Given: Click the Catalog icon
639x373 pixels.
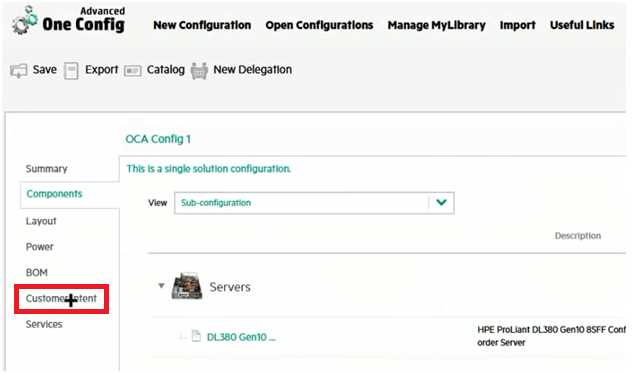Looking at the screenshot, I should 133,71.
